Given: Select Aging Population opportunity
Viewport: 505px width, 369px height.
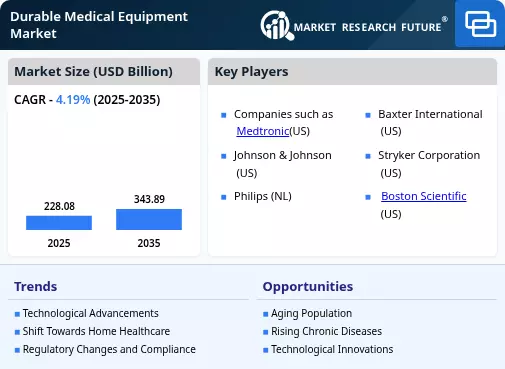Looking at the screenshot, I should pyautogui.click(x=311, y=313).
